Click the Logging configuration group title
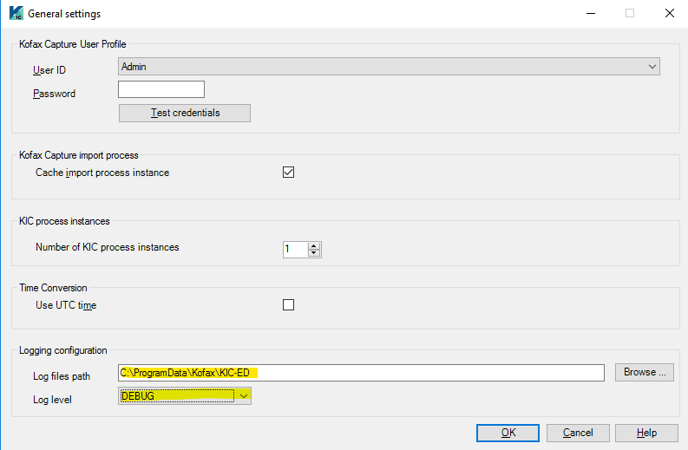 click(x=63, y=350)
